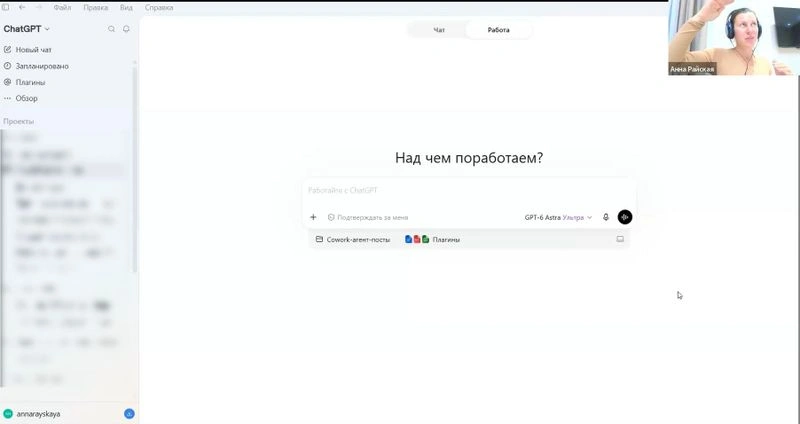This screenshot has height=424, width=800.
Task: Click the Анна Райская video thumbnail
Action: pos(734,38)
